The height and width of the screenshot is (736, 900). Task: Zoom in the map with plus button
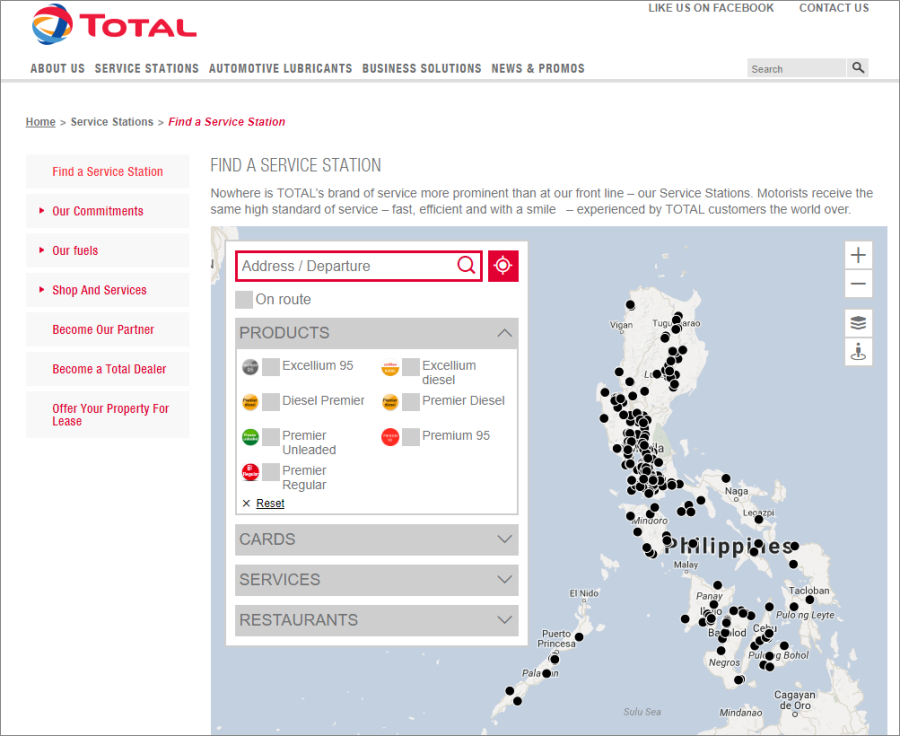[858, 255]
